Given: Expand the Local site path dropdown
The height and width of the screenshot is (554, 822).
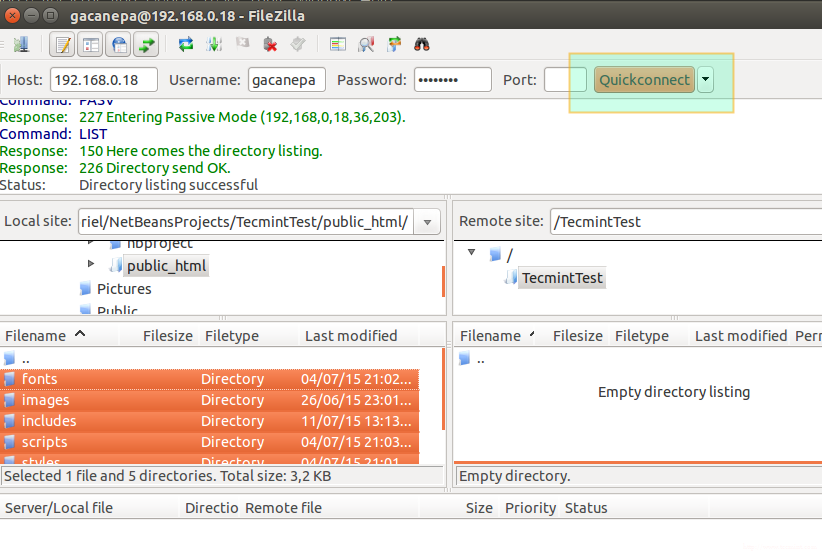Looking at the screenshot, I should pos(427,222).
